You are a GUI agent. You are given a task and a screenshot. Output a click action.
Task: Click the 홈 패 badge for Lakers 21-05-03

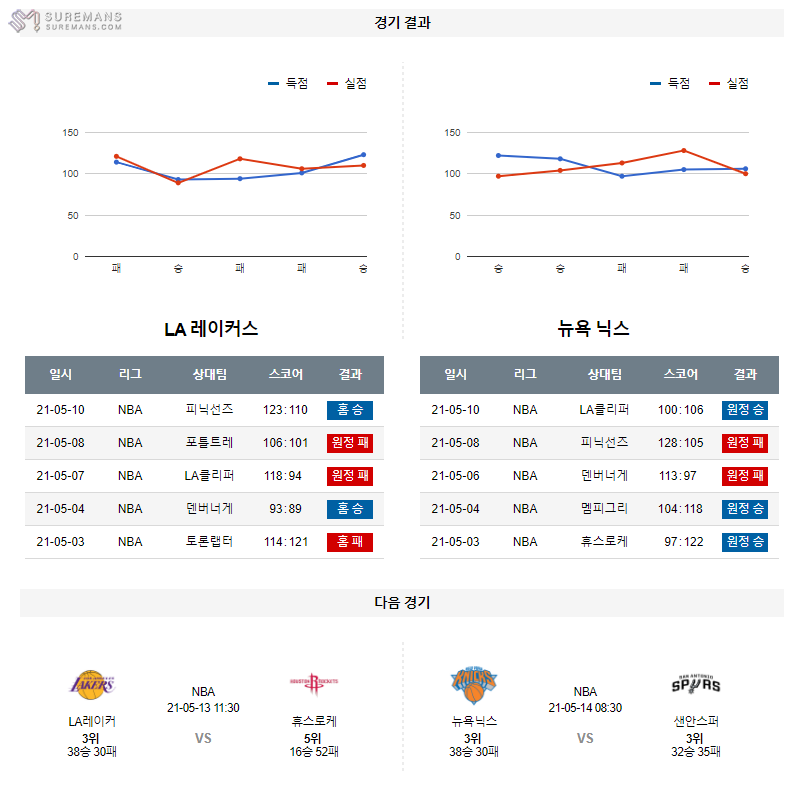pyautogui.click(x=349, y=542)
